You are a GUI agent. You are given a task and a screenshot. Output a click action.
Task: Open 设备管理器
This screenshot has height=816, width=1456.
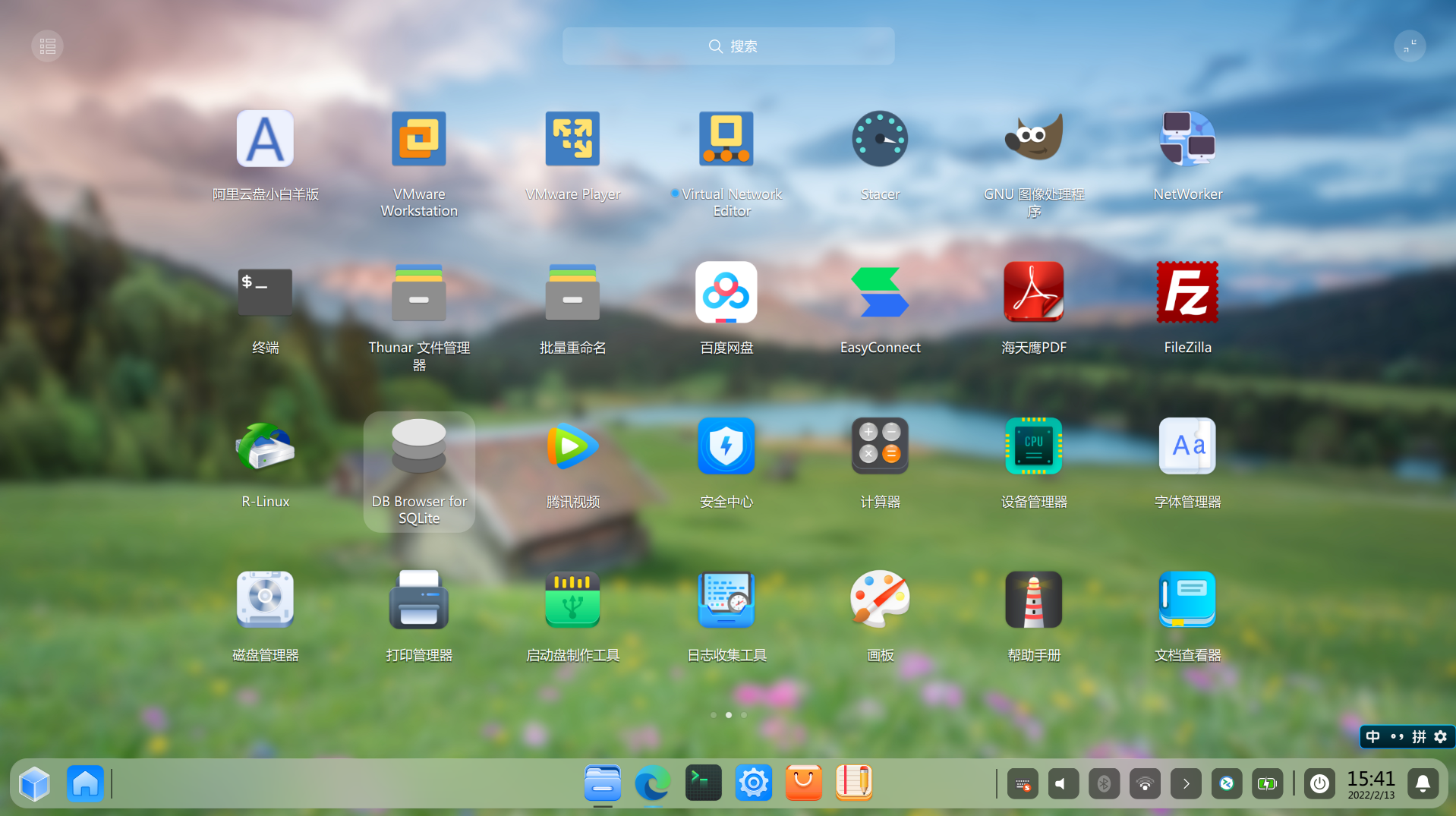pyautogui.click(x=1034, y=446)
